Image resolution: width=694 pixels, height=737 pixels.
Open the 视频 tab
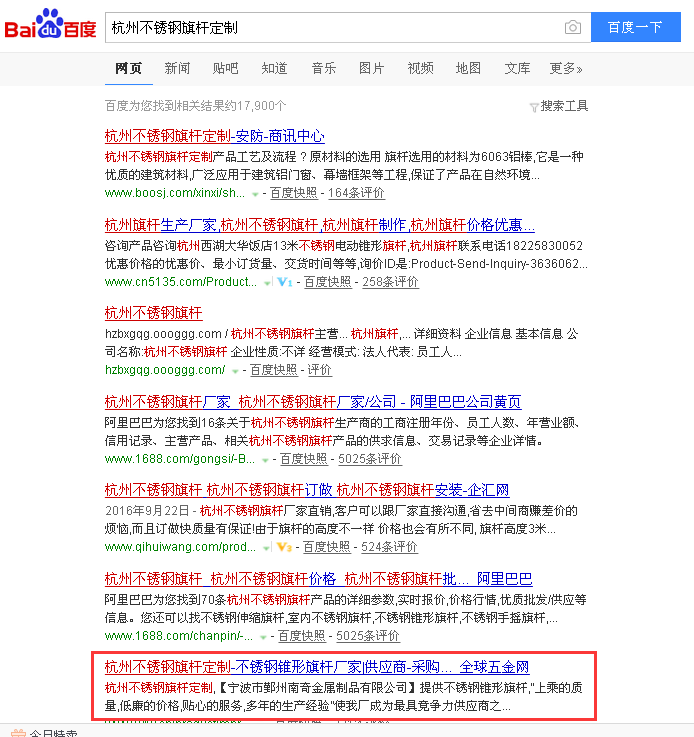click(421, 69)
